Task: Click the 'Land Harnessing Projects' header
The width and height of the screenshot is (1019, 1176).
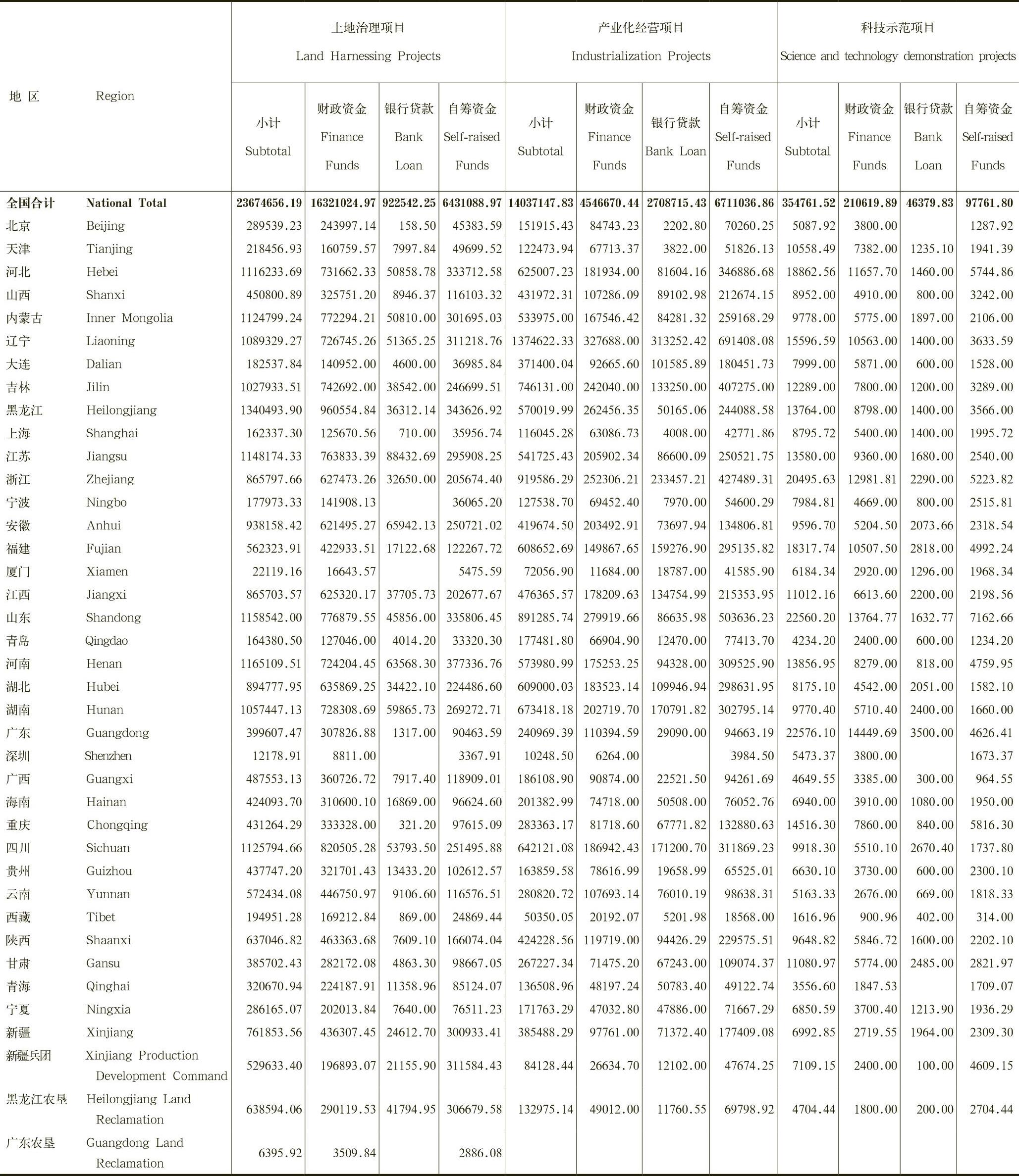Action: coord(368,56)
